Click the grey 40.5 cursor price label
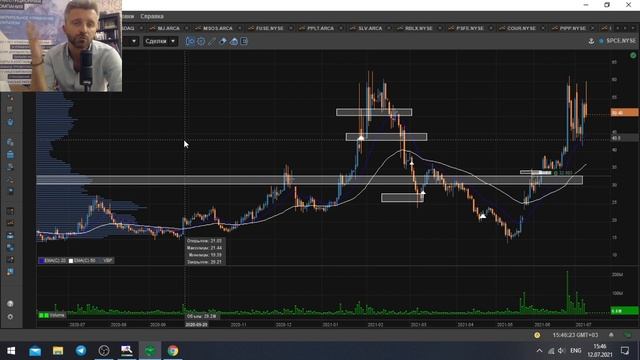This screenshot has height=360, width=640. pyautogui.click(x=624, y=138)
